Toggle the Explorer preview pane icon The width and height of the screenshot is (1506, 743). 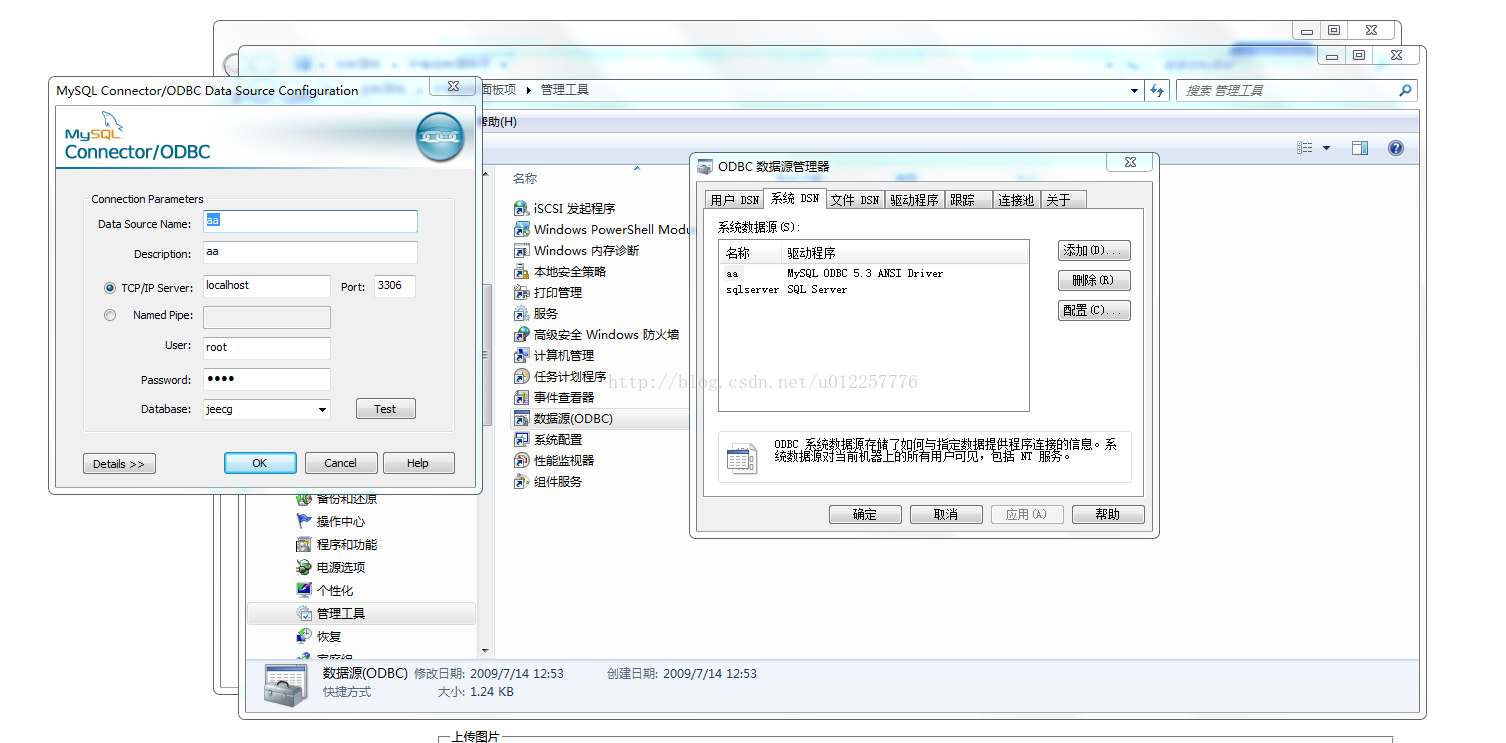1360,148
